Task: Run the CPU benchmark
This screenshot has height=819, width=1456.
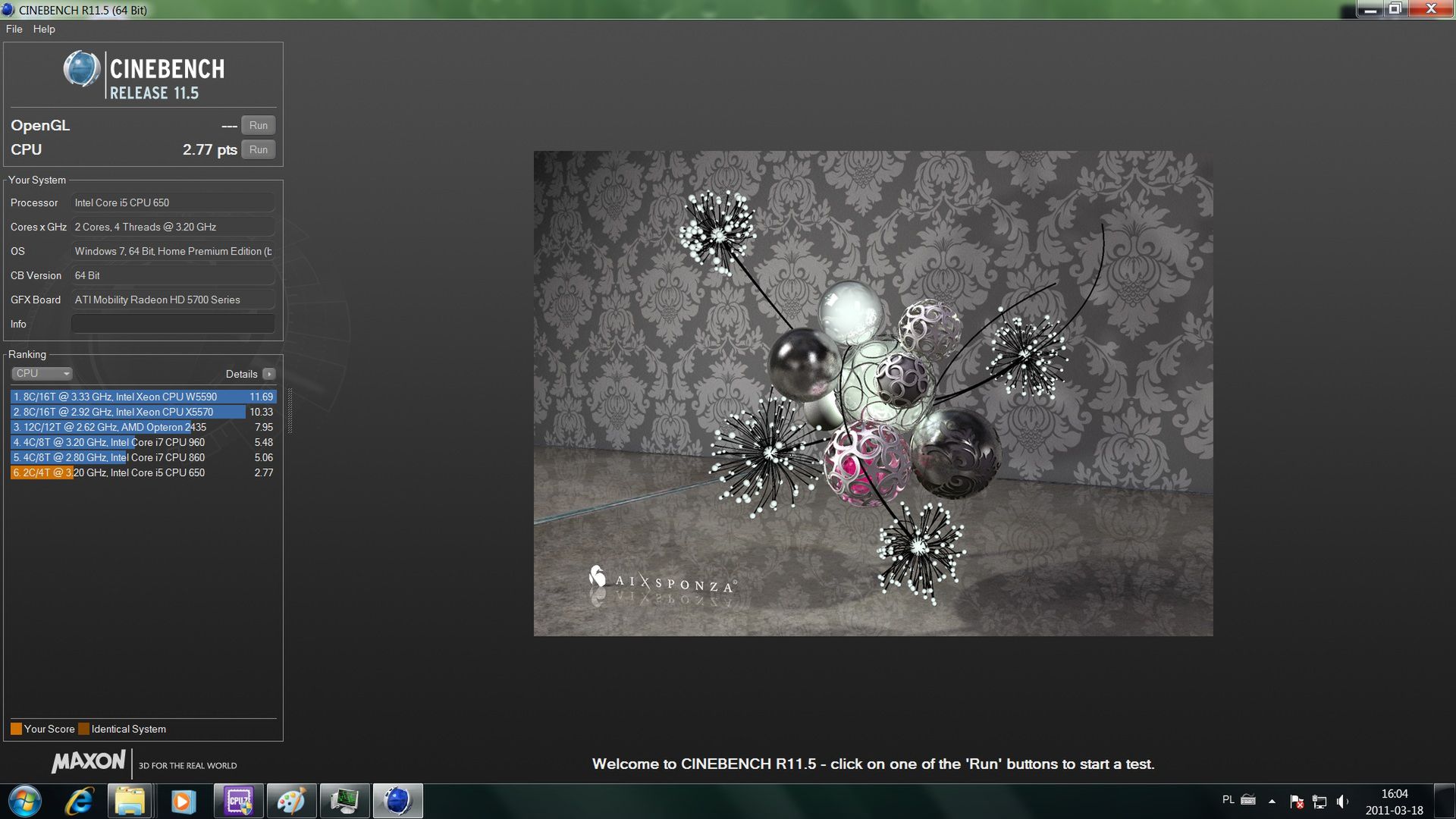Action: tap(258, 150)
